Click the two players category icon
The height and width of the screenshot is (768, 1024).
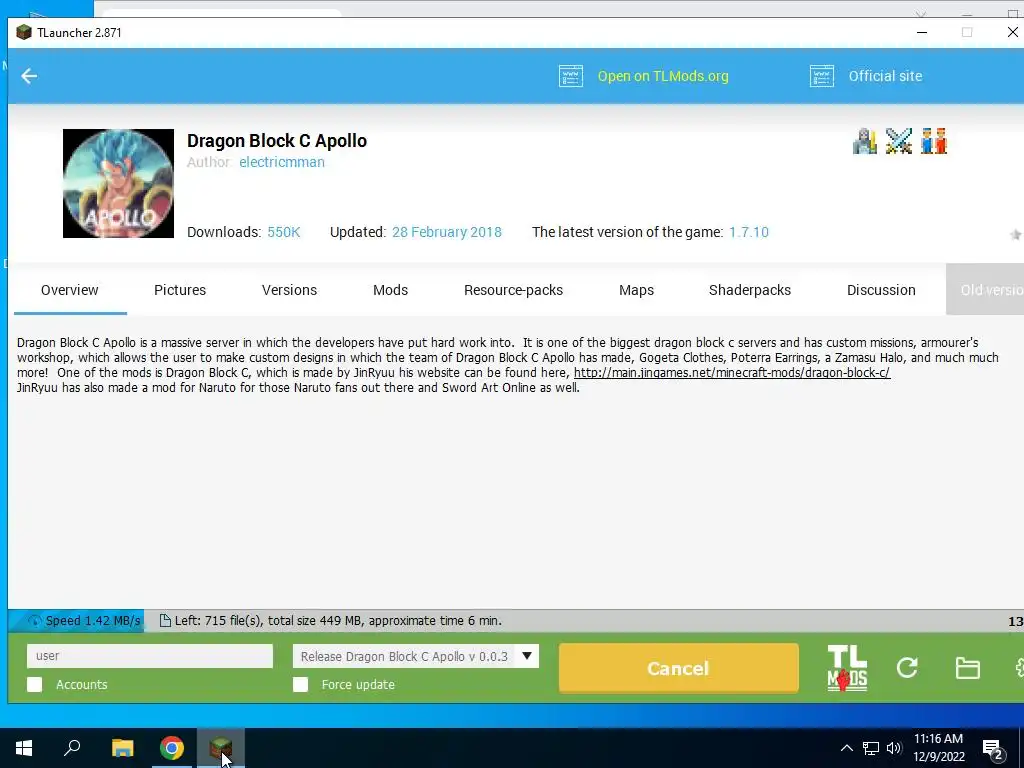click(x=933, y=141)
